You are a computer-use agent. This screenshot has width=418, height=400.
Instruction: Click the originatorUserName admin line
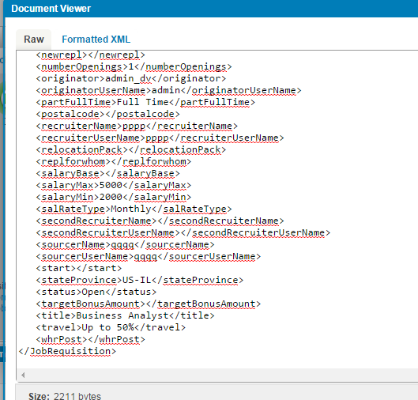pyautogui.click(x=168, y=90)
